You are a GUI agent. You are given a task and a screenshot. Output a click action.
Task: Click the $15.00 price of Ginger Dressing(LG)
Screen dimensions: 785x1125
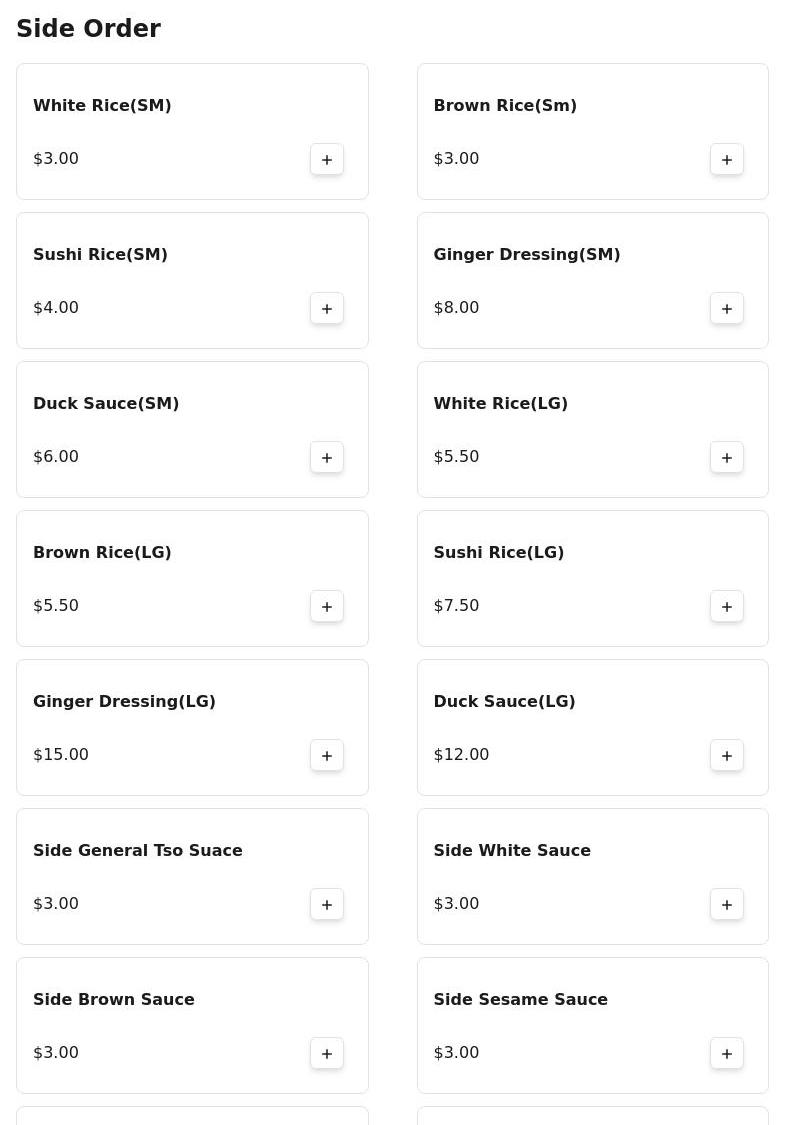point(61,754)
